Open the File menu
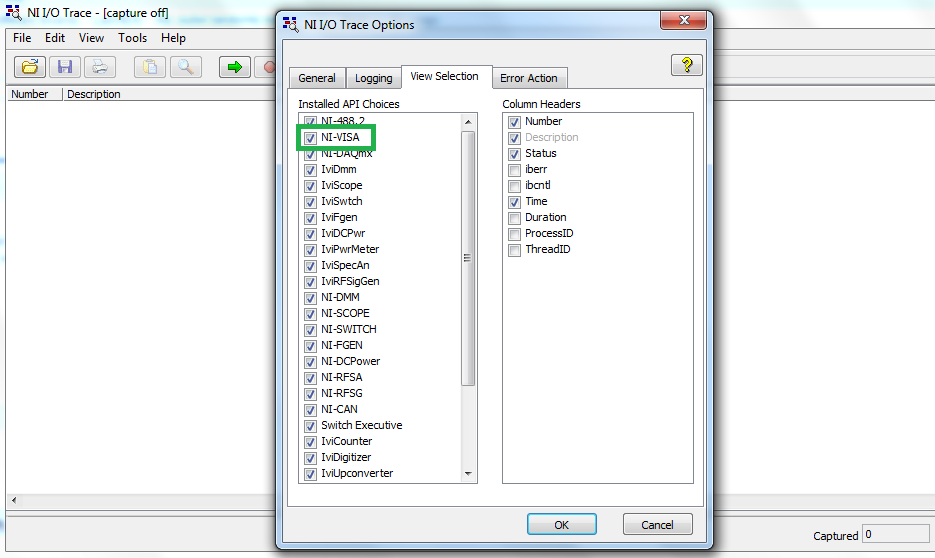This screenshot has height=558, width=935. [22, 38]
